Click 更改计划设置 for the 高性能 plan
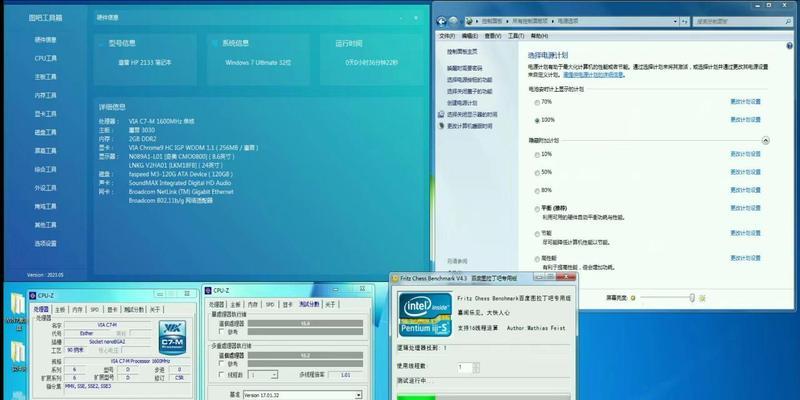 [x=745, y=258]
